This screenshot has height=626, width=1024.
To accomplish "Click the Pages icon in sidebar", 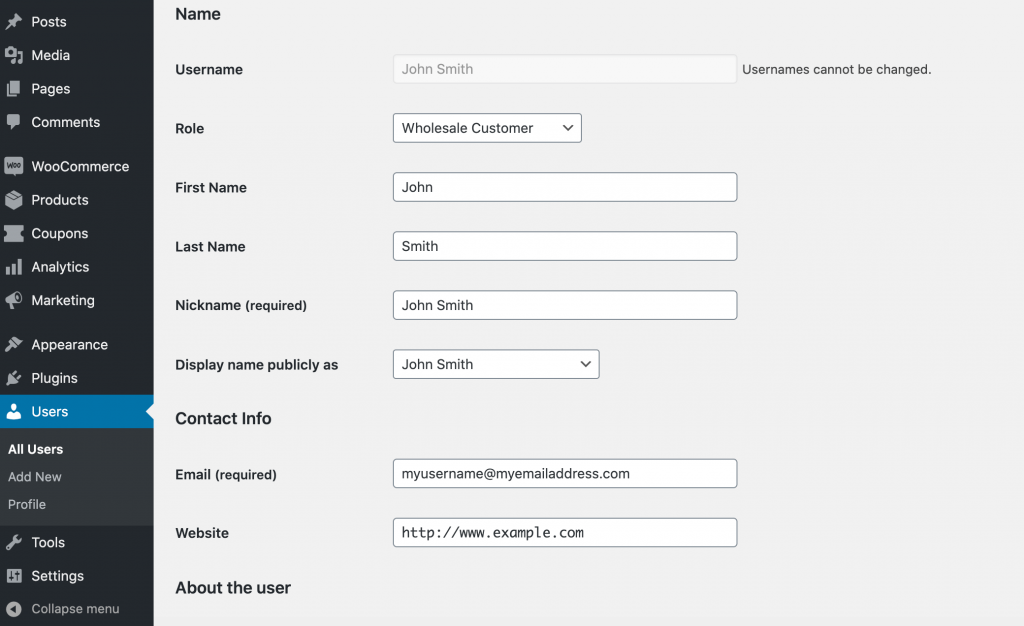I will click(14, 89).
